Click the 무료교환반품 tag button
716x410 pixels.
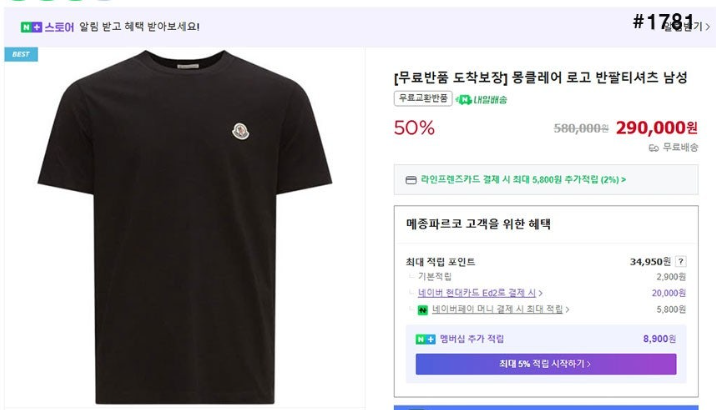[423, 98]
